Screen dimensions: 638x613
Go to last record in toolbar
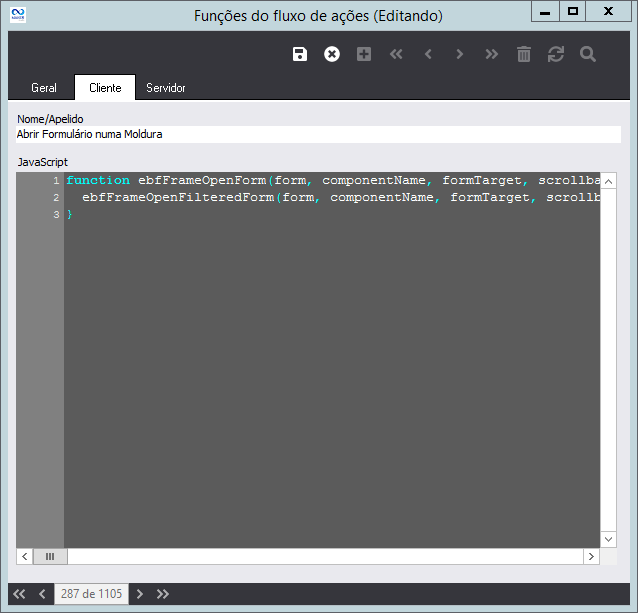click(492, 54)
